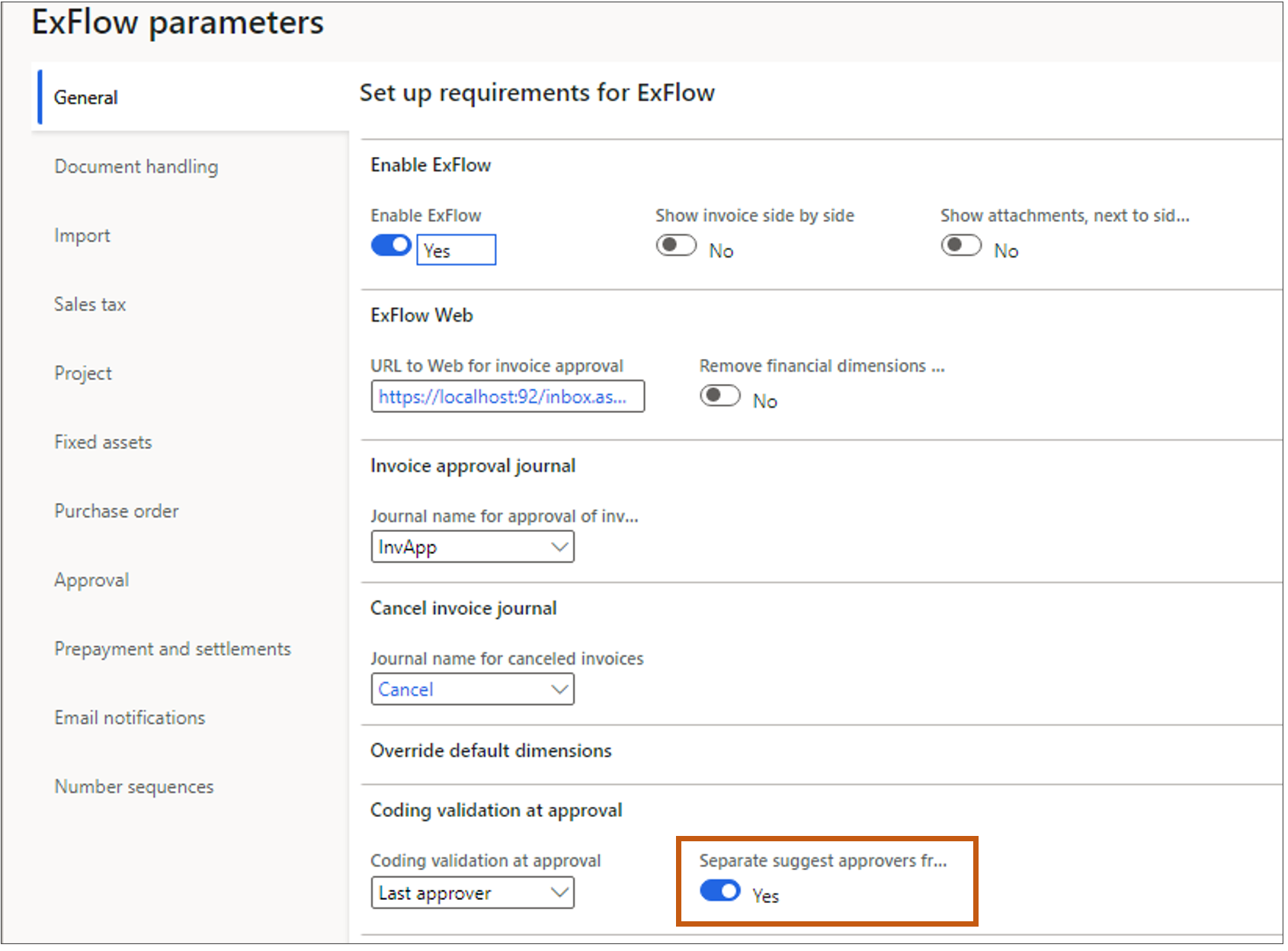Go to the Project tab
The image size is (1288, 951).
(x=83, y=373)
